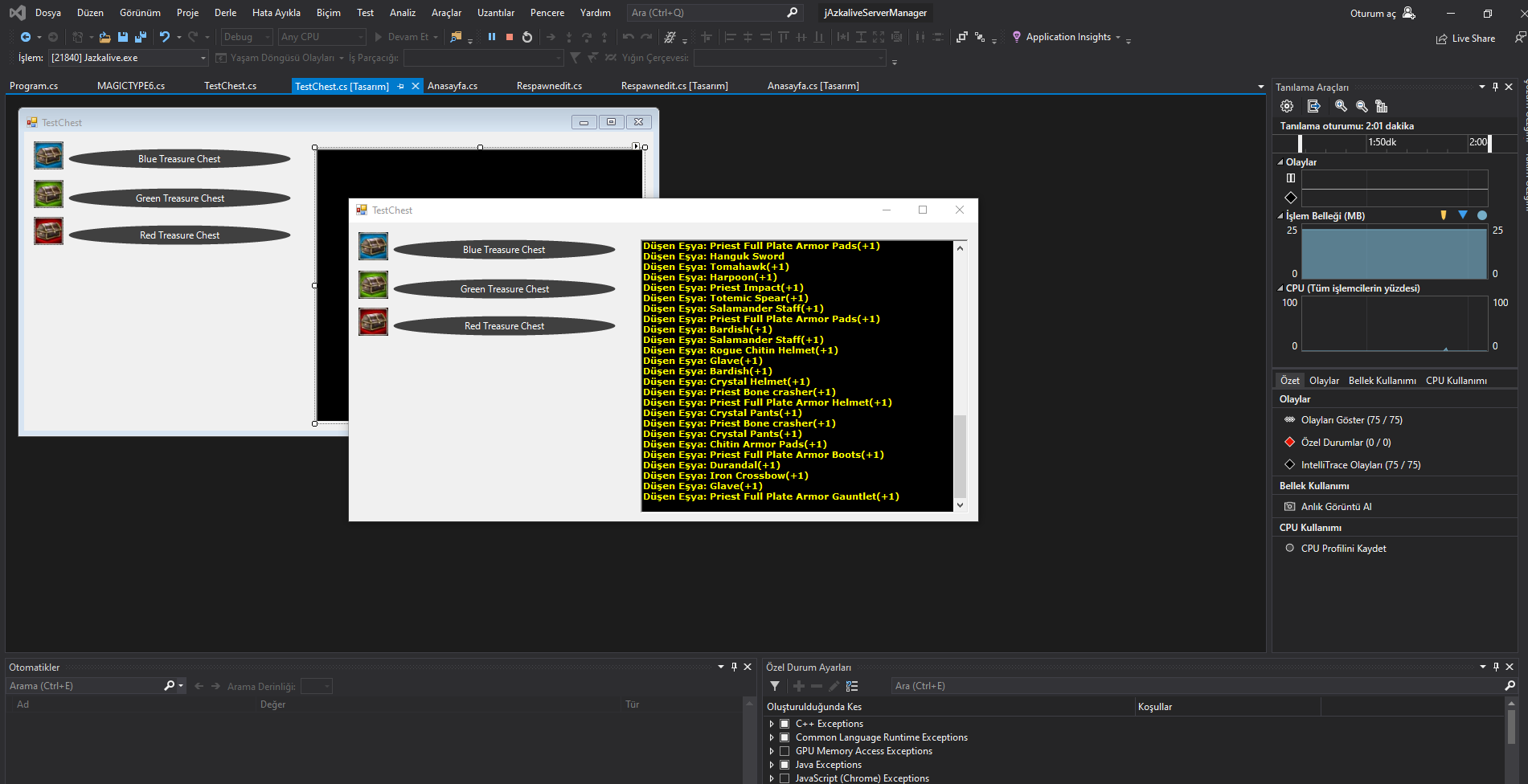Screen dimensions: 1528x784
Task: Open the Debug configuration dropdown
Action: pos(247,37)
